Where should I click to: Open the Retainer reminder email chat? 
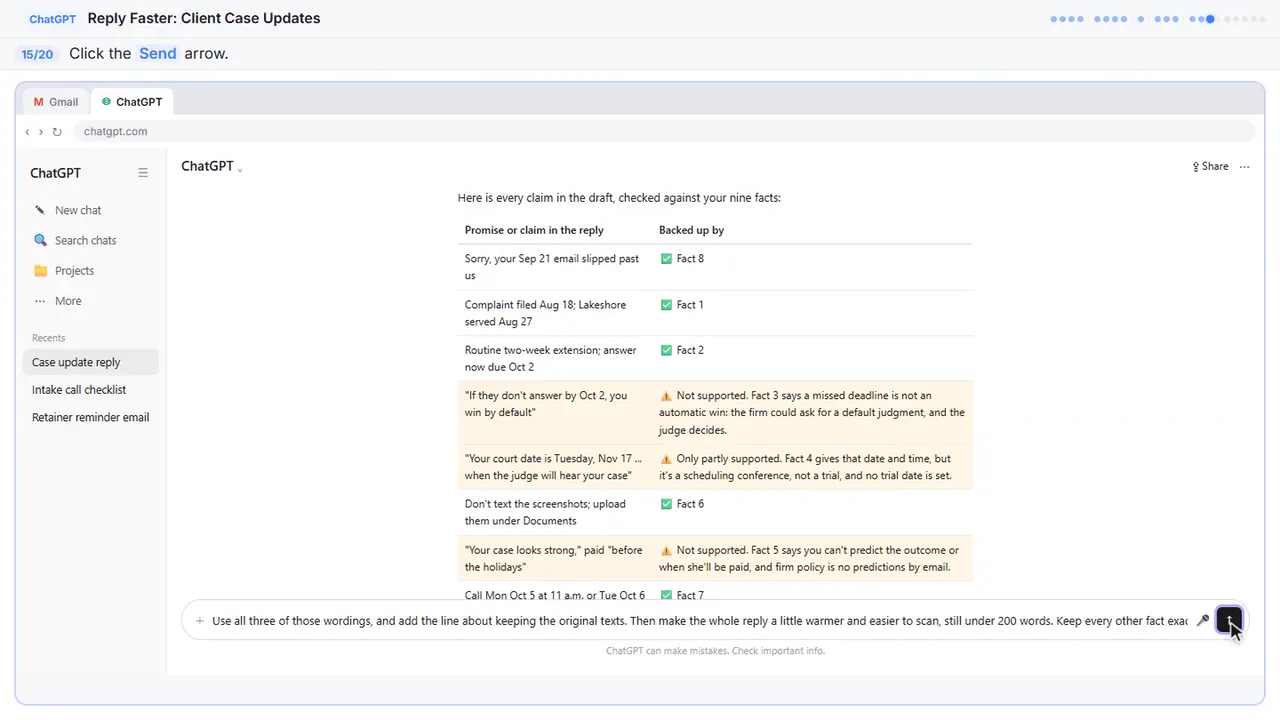point(90,417)
